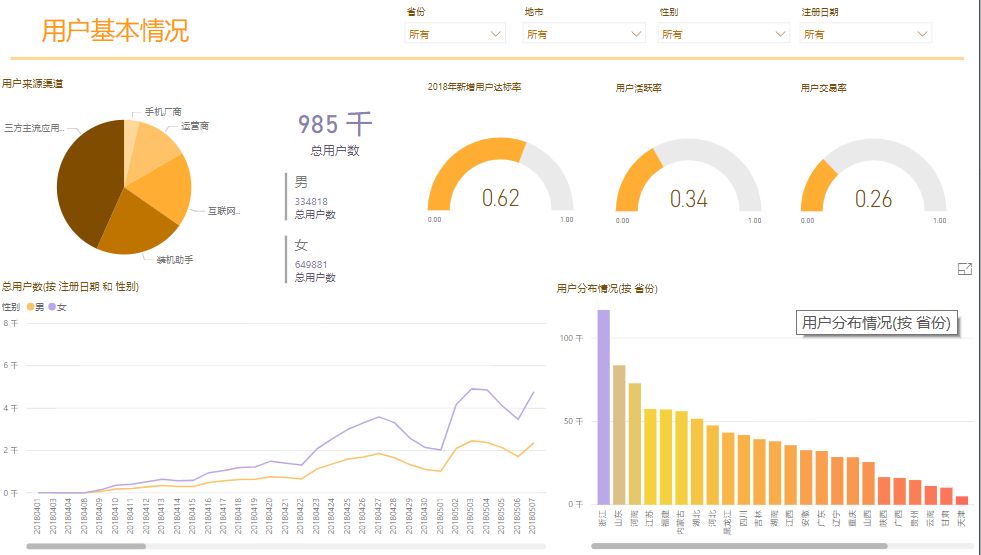Select the red 天津 bar

point(962,499)
